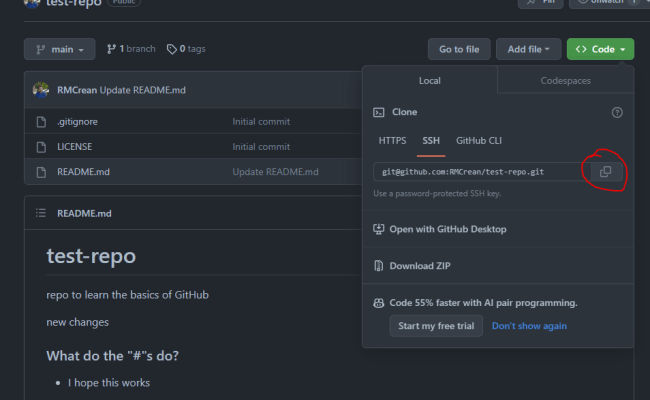Screen dimensions: 650x400
Task: Click the GitHub Desktop icon beside Open with
Action: 378,229
